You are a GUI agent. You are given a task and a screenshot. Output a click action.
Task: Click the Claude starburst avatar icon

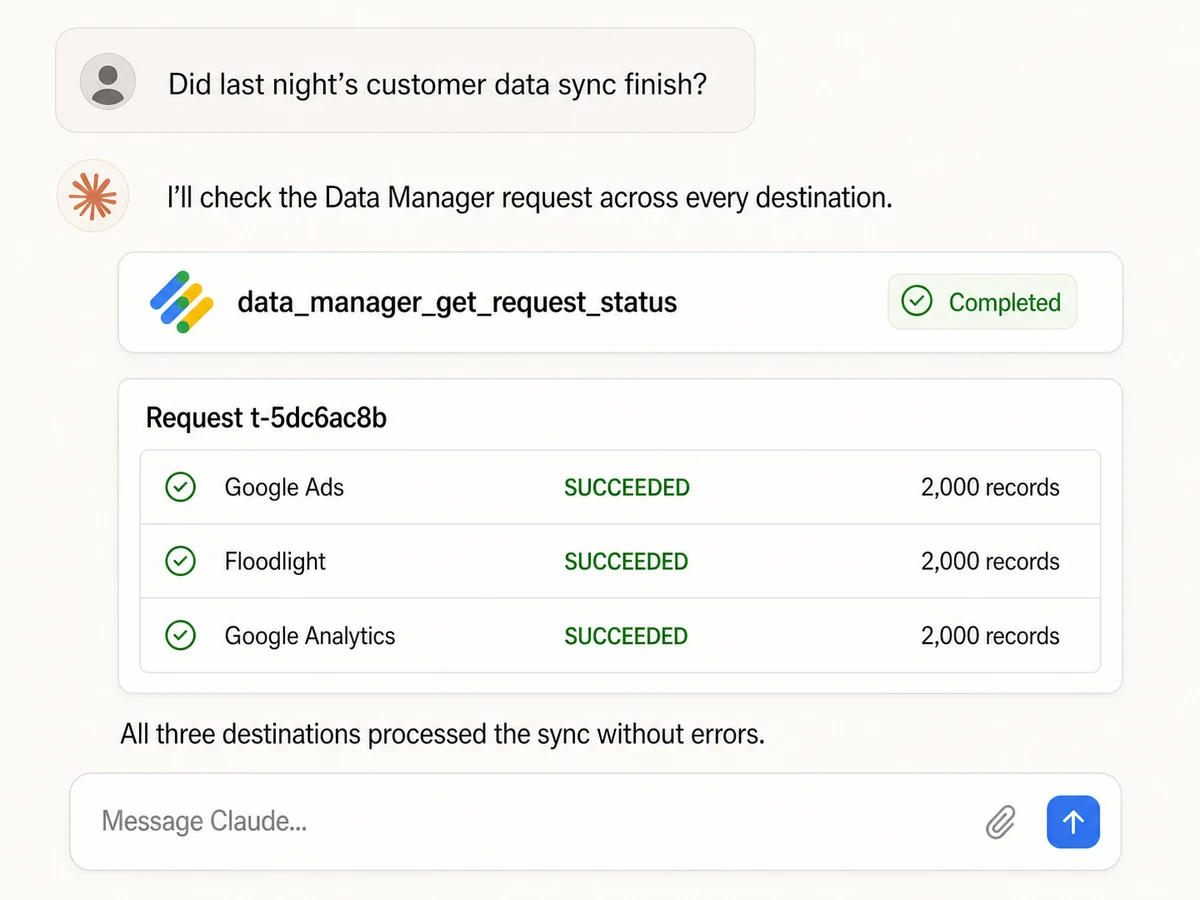click(94, 195)
